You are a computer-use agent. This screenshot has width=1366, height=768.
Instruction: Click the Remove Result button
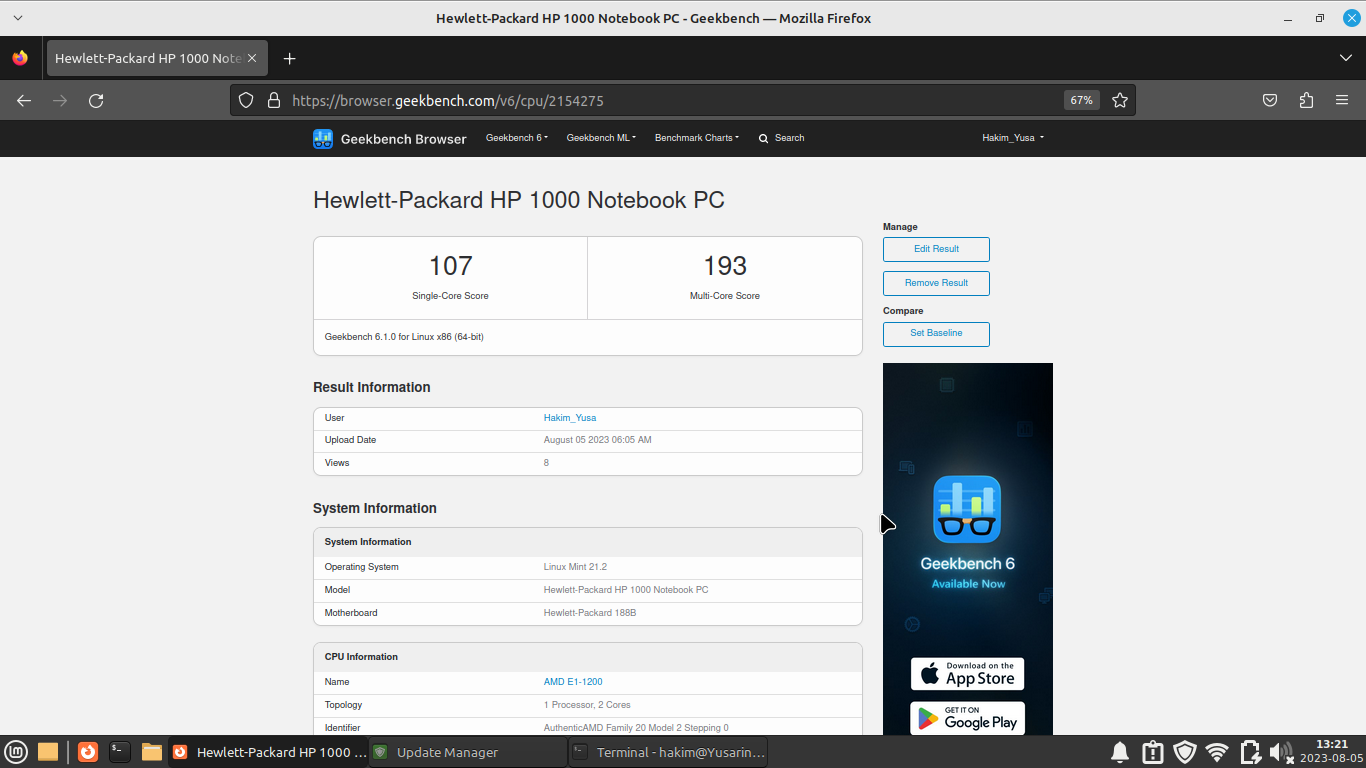[x=936, y=283]
